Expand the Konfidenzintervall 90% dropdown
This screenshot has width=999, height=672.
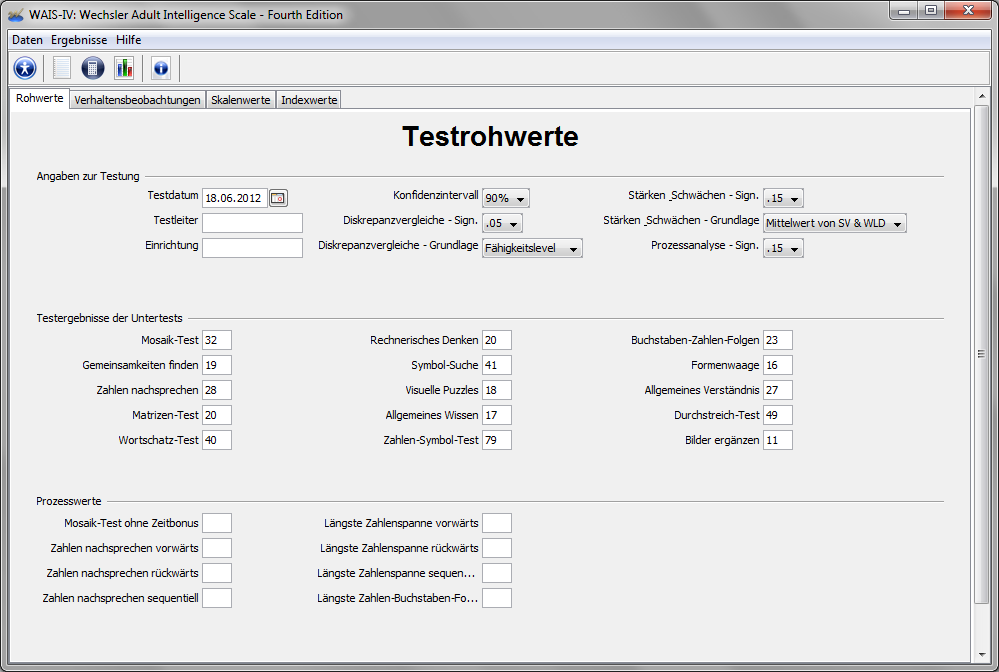[506, 198]
